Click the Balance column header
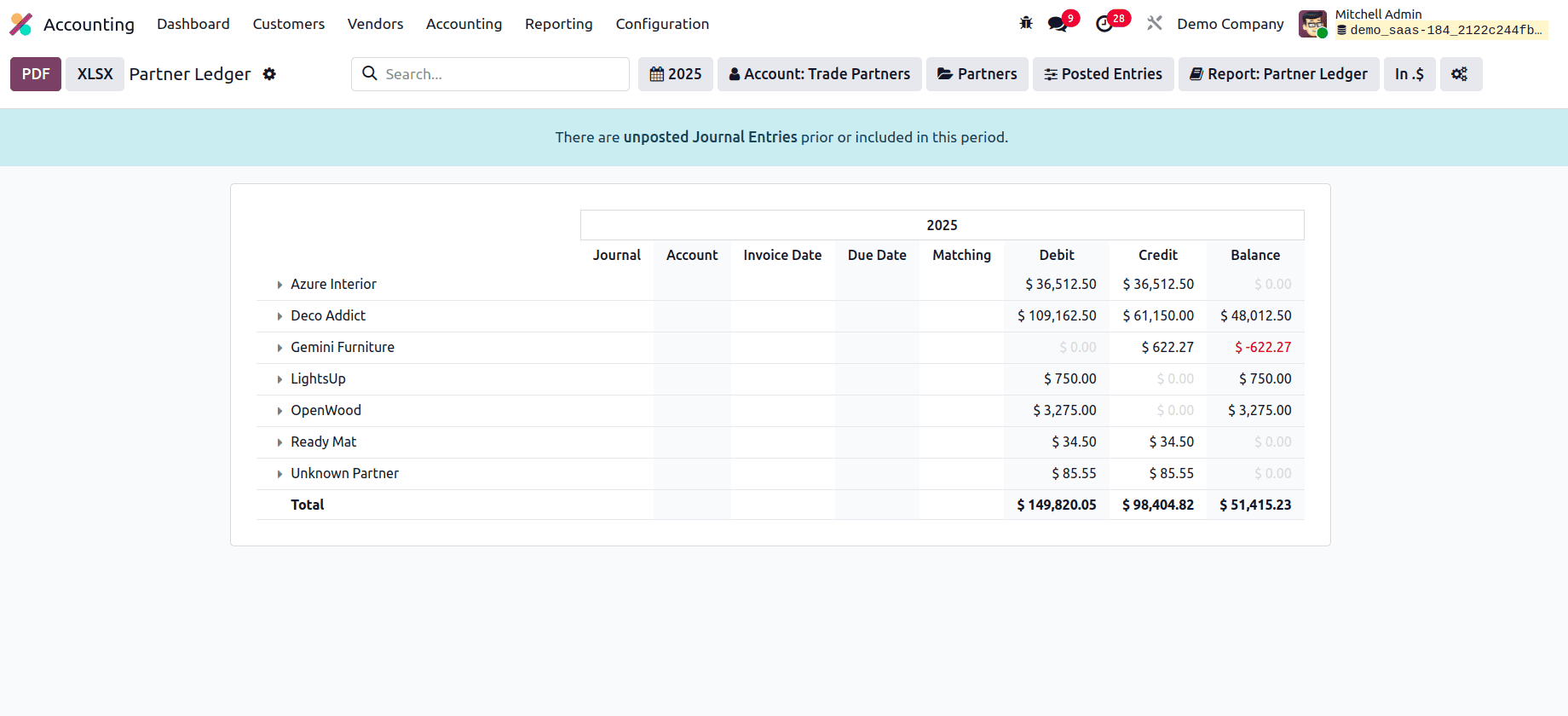This screenshot has width=1568, height=716. click(x=1255, y=255)
